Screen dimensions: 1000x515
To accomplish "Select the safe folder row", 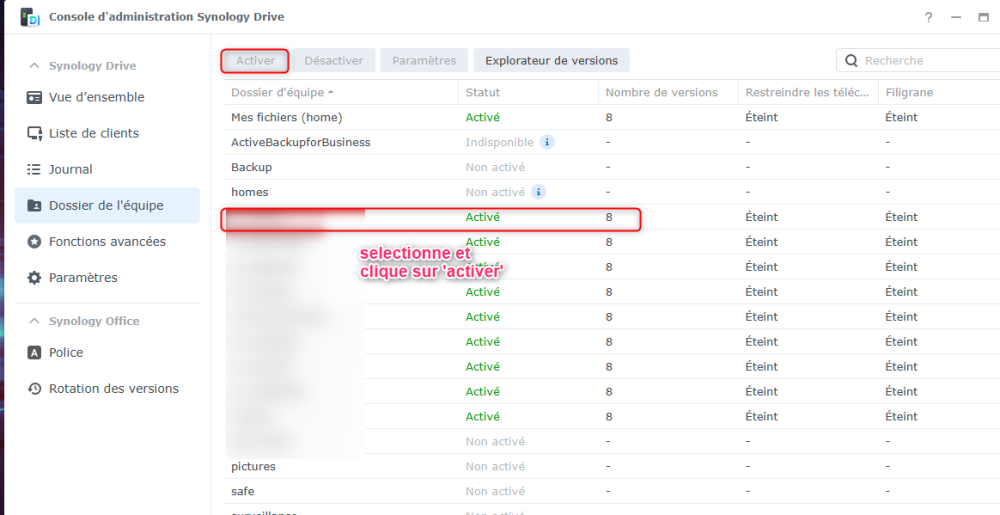I will tap(612, 491).
